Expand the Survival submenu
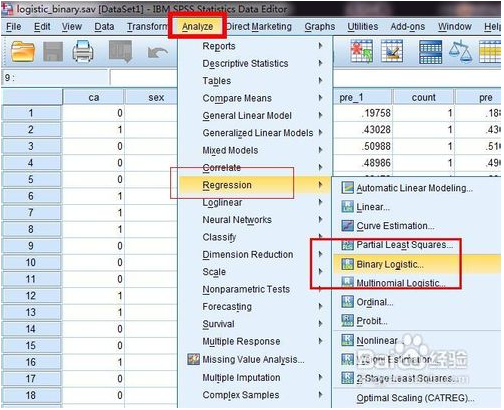Viewport: 504px width, 410px height. point(255,324)
